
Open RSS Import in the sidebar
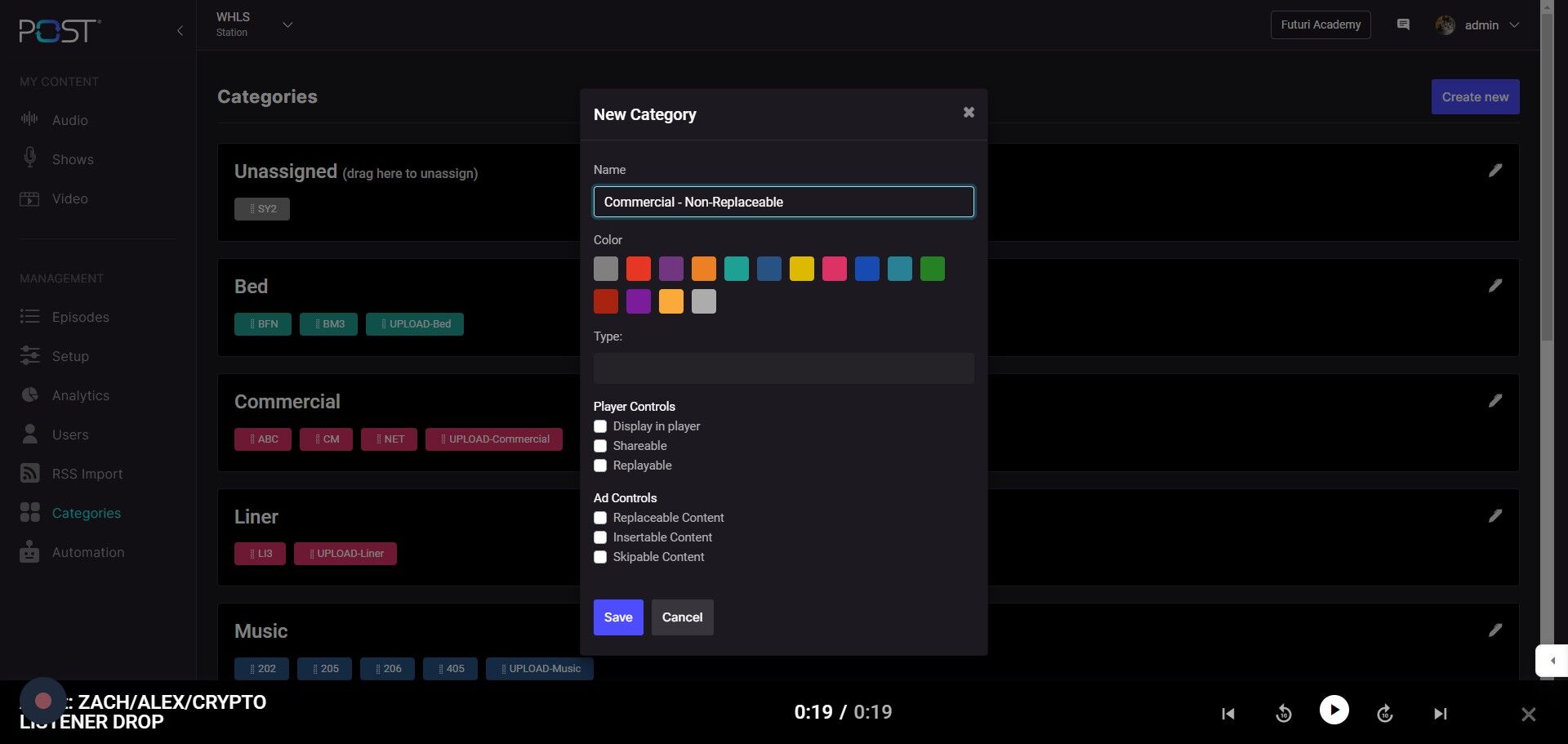pos(87,474)
